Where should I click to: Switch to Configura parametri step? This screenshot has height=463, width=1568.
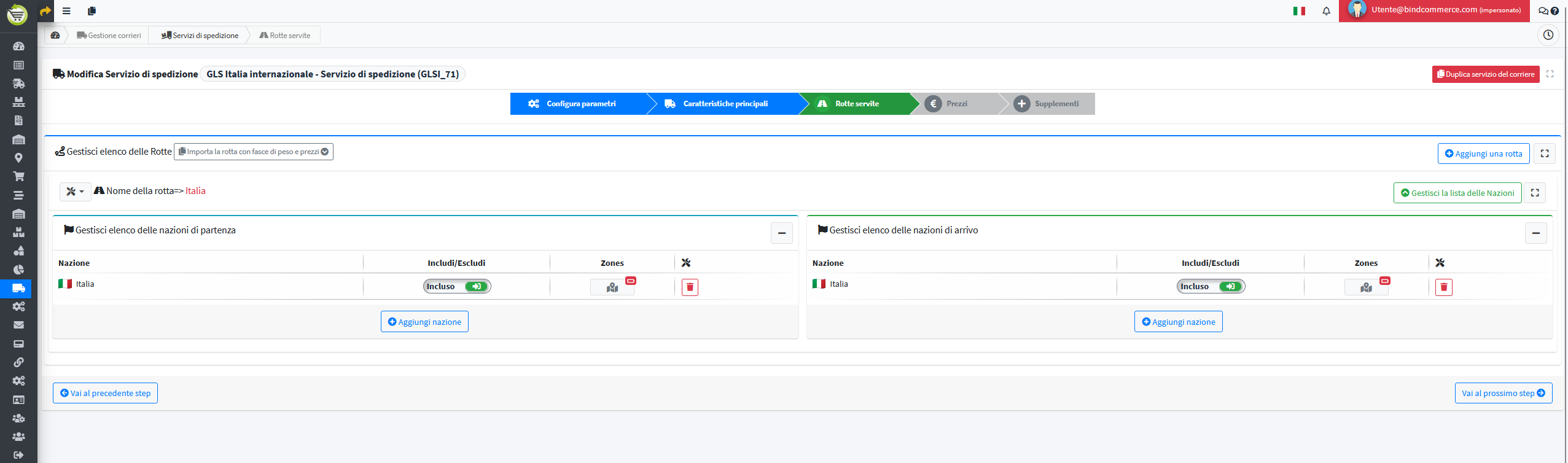(x=580, y=104)
